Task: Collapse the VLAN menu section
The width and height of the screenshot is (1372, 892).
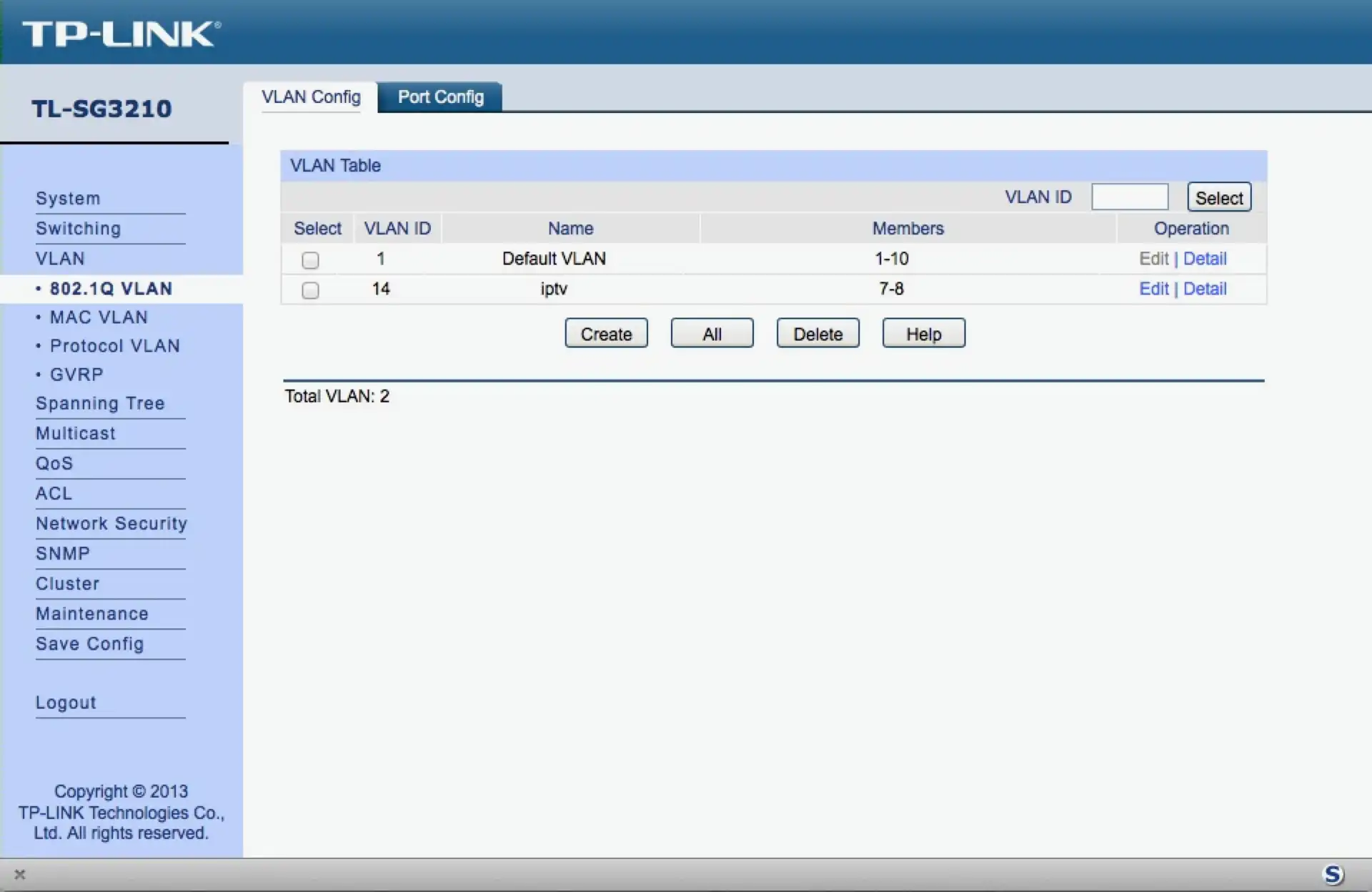Action: point(60,259)
